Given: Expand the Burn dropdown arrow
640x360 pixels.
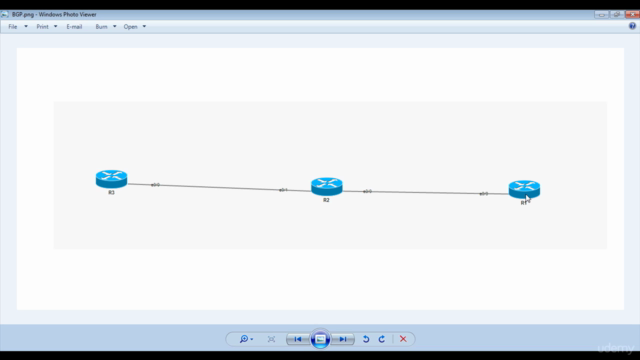Looking at the screenshot, I should (x=115, y=27).
